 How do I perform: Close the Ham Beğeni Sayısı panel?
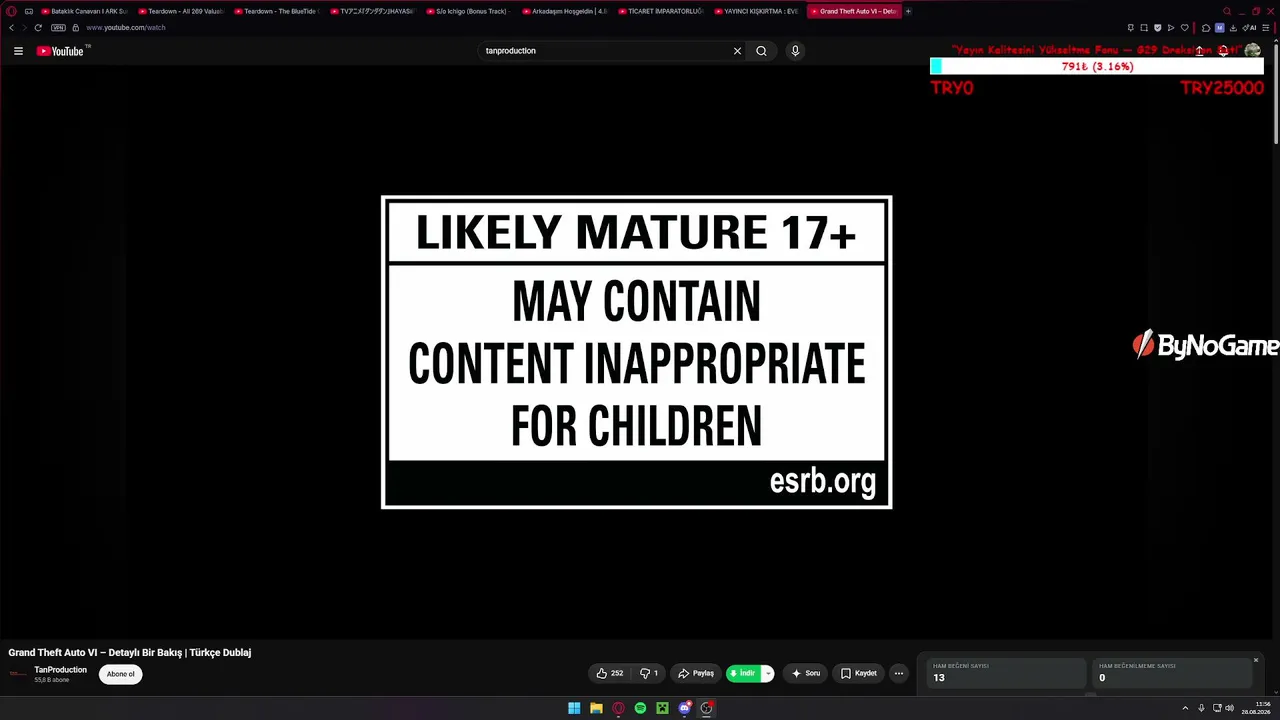1256,660
